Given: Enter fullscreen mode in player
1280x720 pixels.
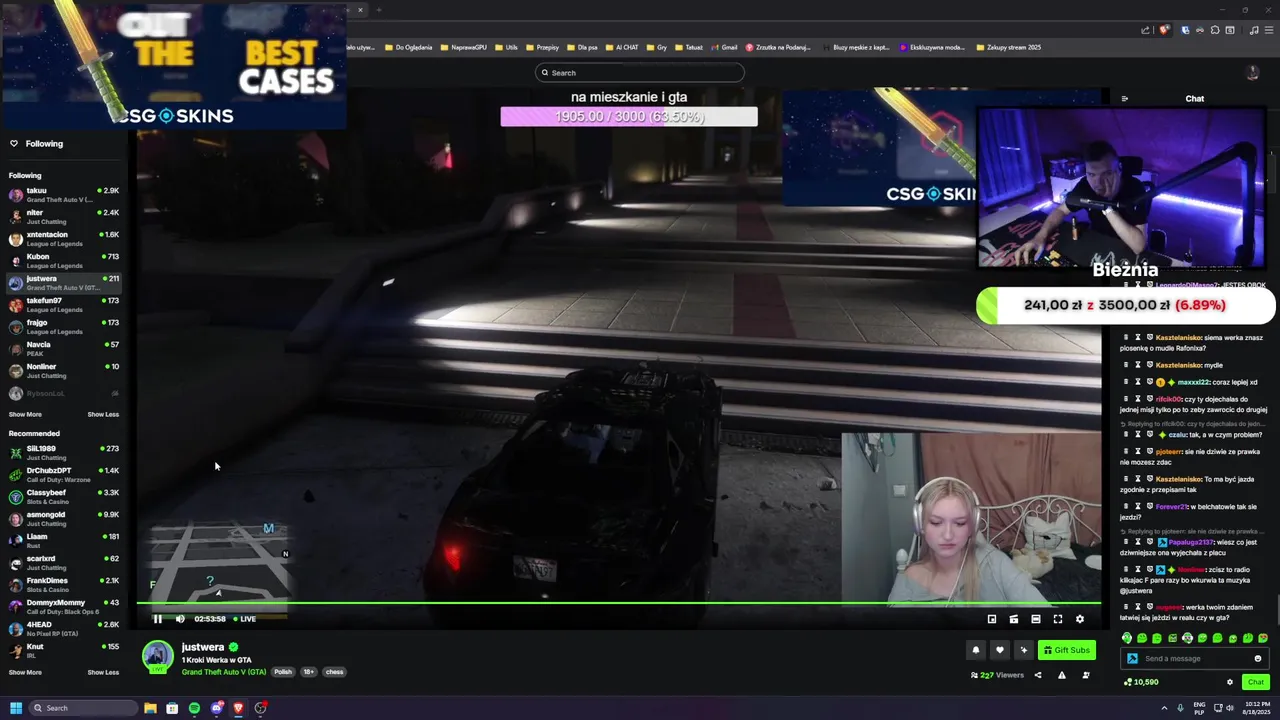Looking at the screenshot, I should [x=1058, y=619].
